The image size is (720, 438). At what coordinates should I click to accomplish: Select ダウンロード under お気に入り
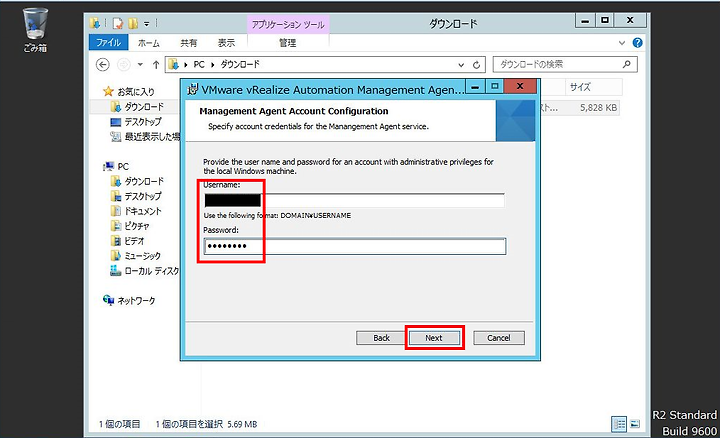(x=144, y=107)
